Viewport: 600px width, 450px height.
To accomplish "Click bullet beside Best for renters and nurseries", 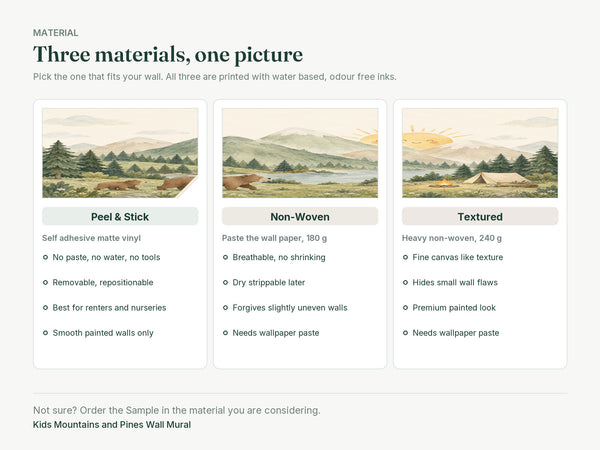I will coord(45,308).
